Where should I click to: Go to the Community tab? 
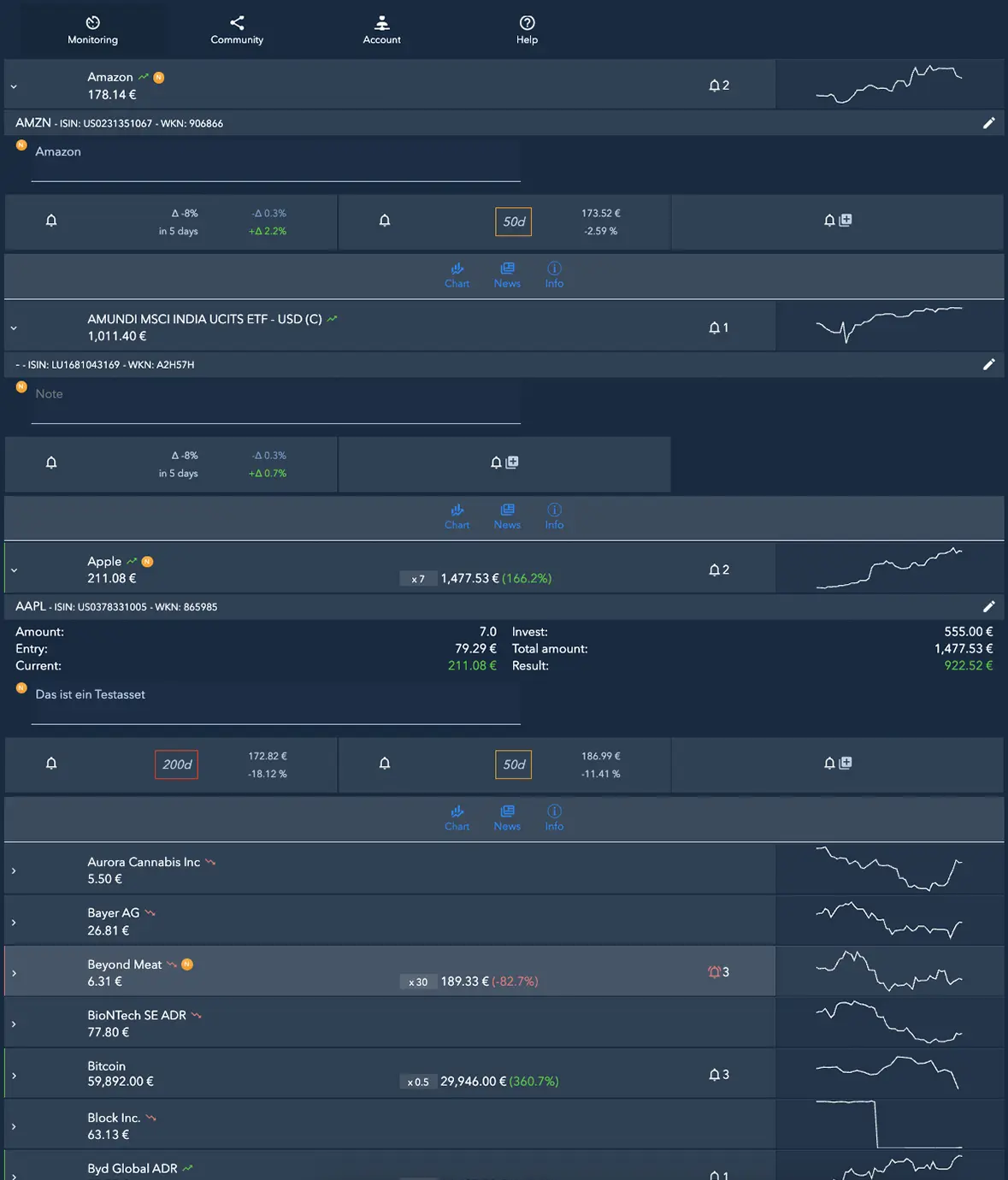pos(237,30)
